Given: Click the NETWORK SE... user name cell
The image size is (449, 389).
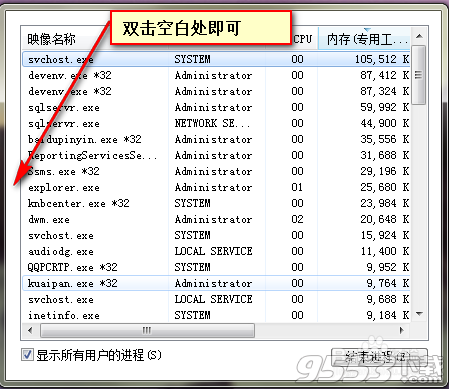Looking at the screenshot, I should [212, 123].
